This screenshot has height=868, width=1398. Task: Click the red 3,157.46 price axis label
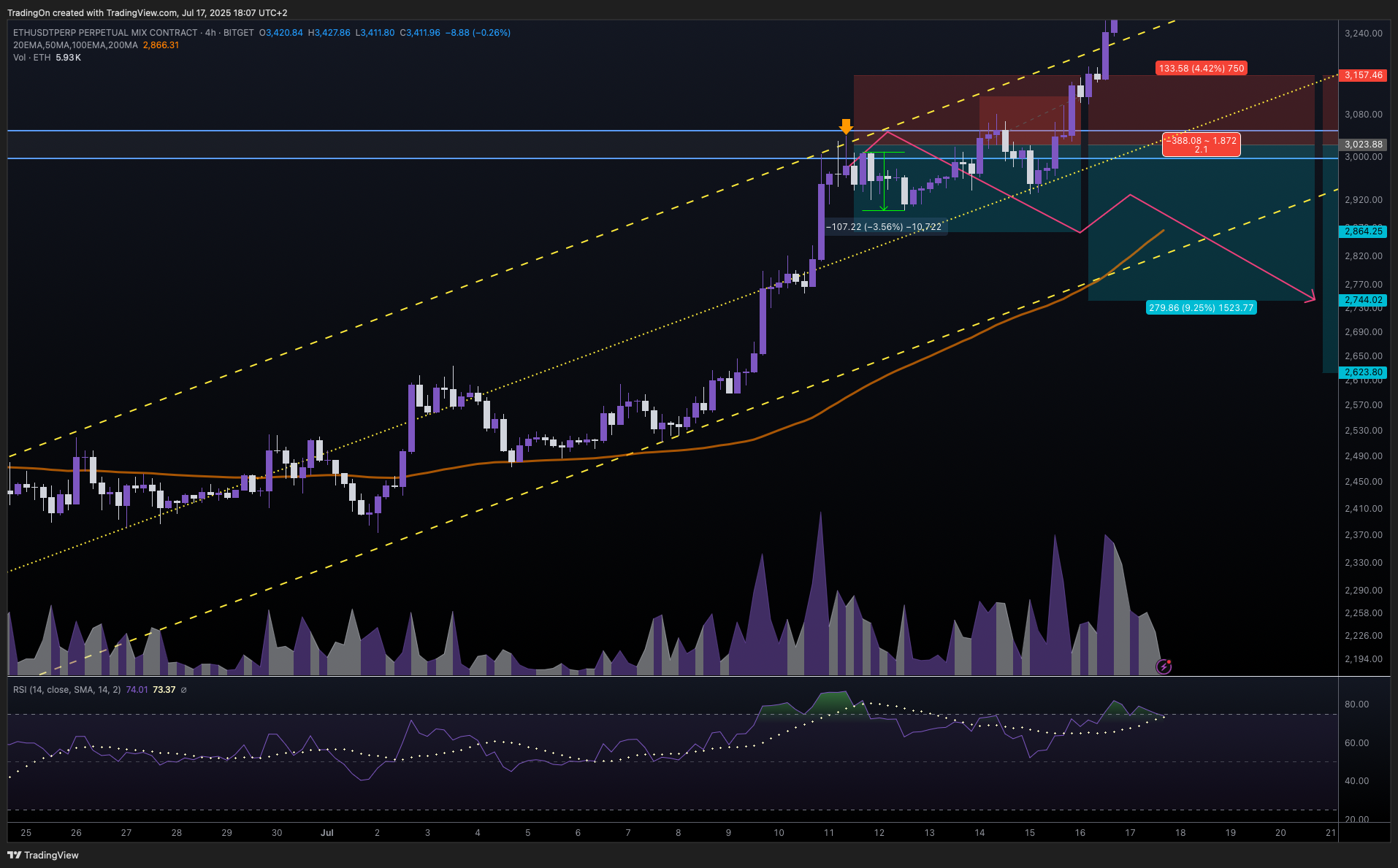tap(1363, 75)
